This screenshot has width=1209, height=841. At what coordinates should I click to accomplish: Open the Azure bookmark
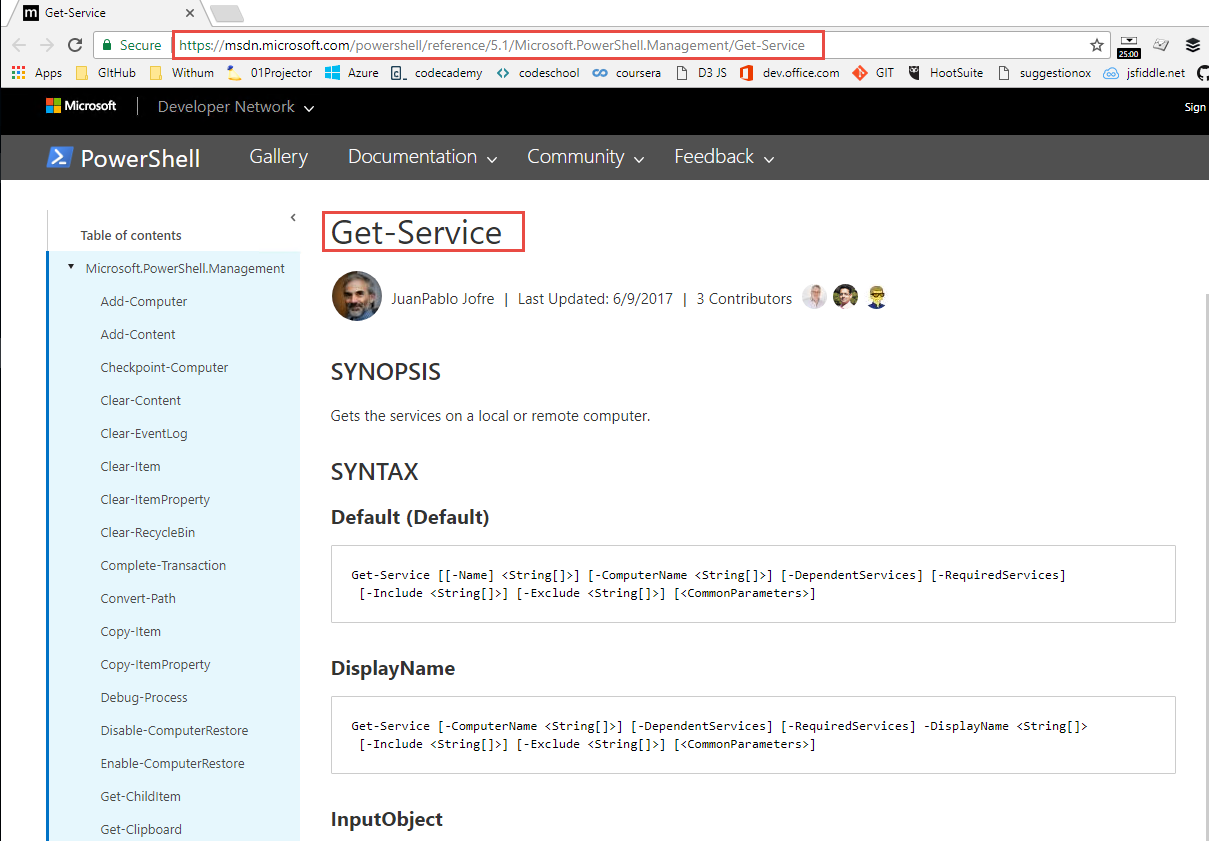pyautogui.click(x=352, y=73)
